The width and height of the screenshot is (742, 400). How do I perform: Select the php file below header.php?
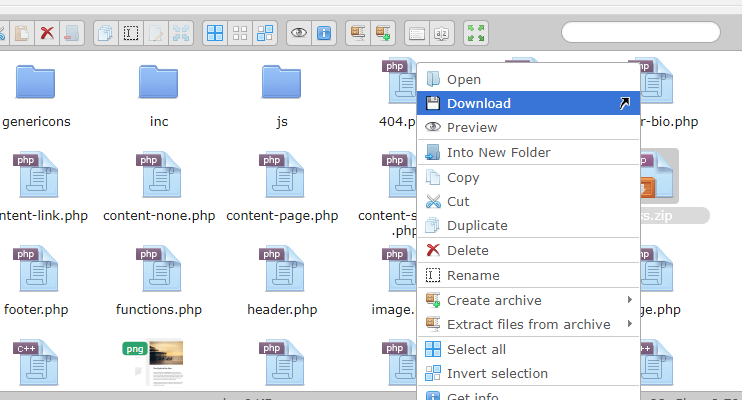pyautogui.click(x=282, y=362)
